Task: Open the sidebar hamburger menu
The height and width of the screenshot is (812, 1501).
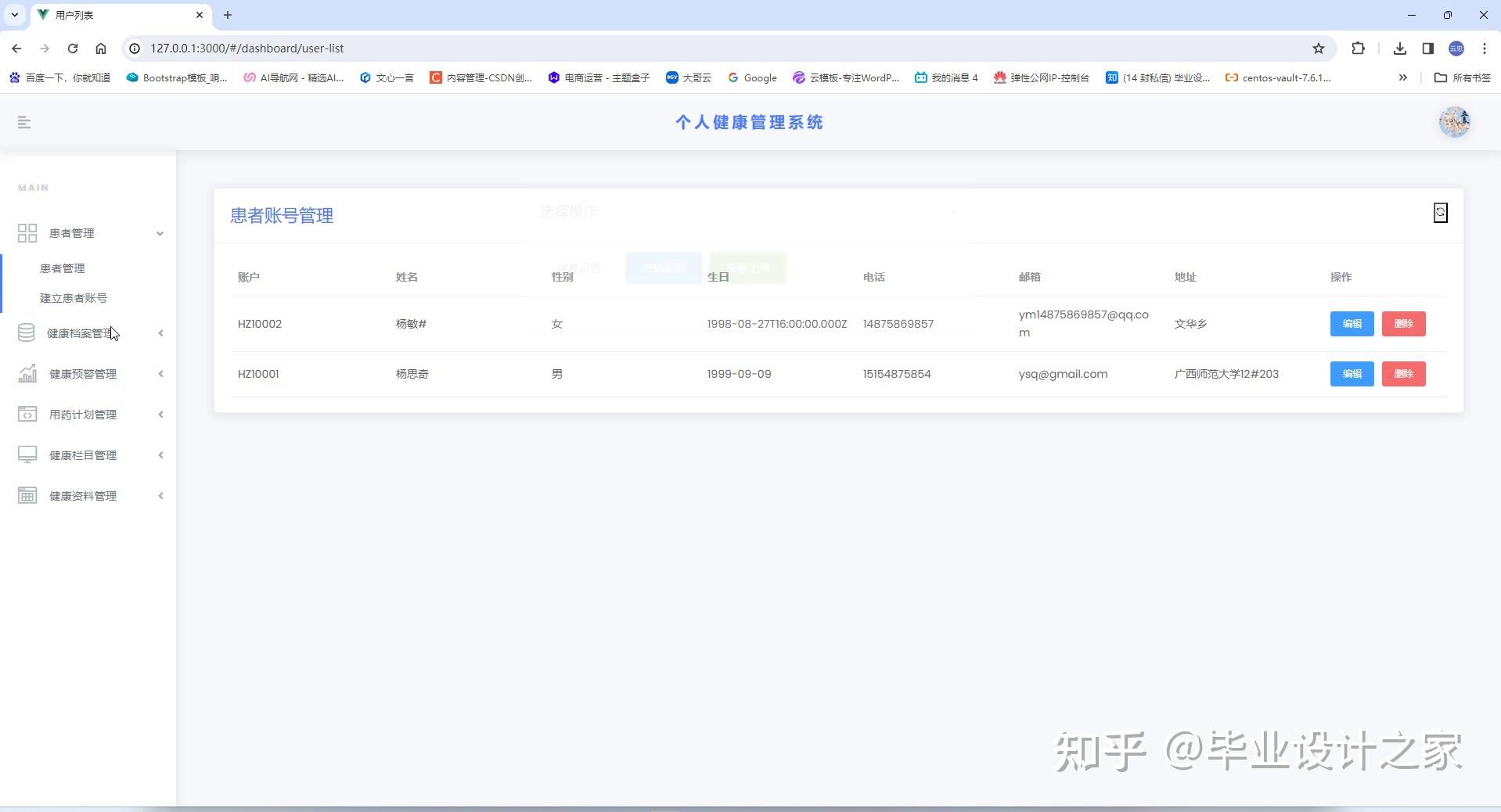Action: (24, 122)
